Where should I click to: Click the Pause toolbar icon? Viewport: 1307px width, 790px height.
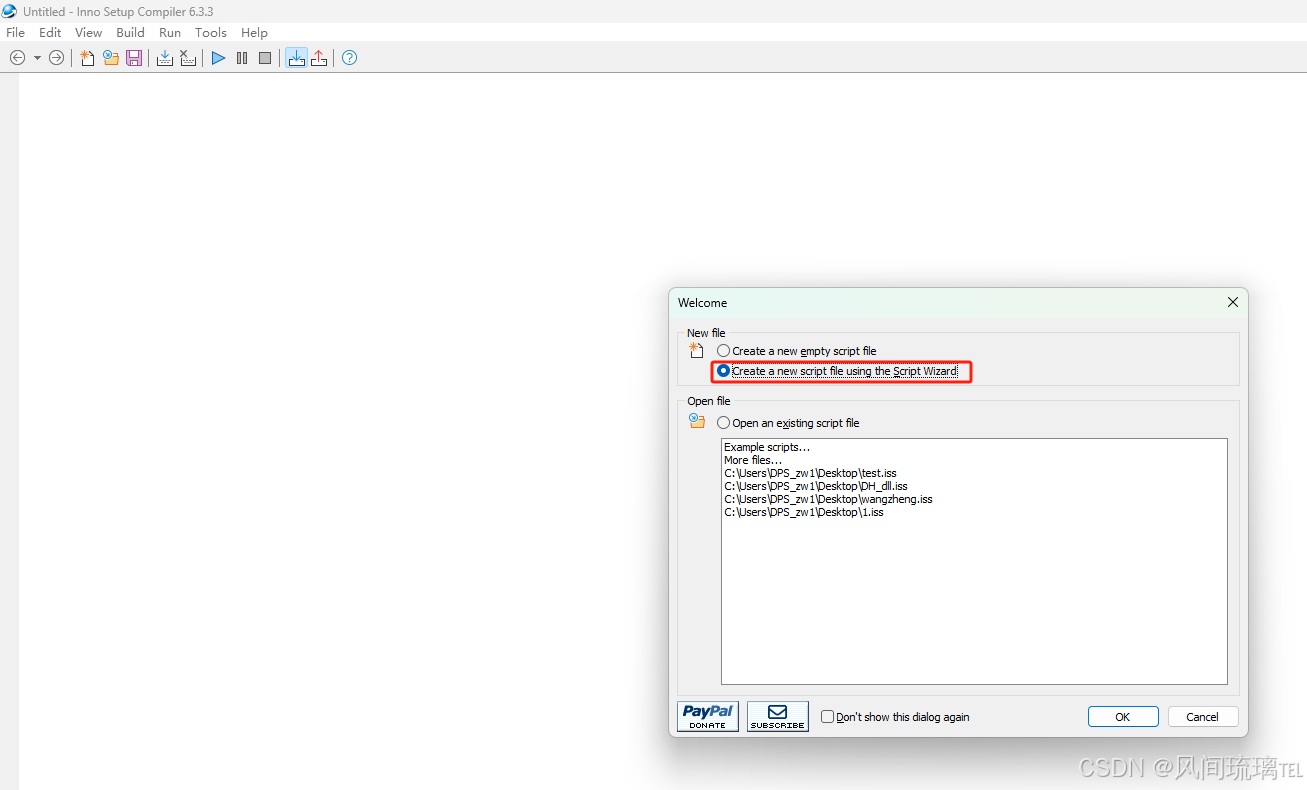pos(242,58)
